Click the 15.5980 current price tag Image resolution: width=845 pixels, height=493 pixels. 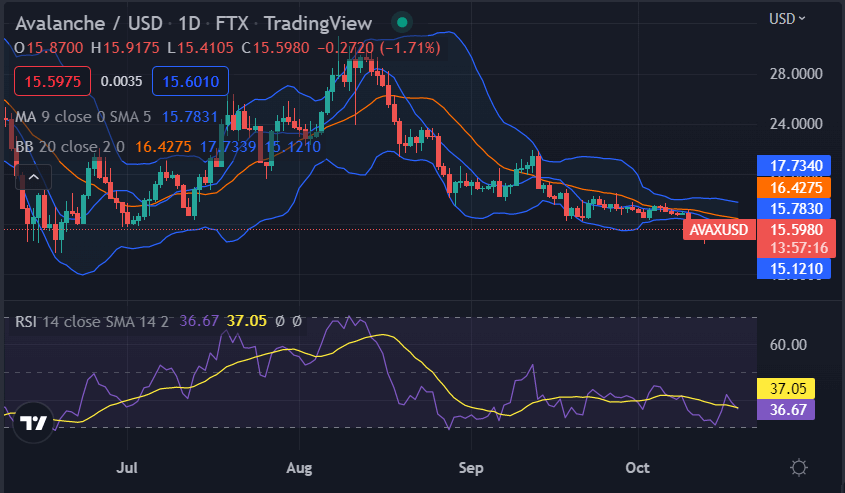(x=796, y=230)
